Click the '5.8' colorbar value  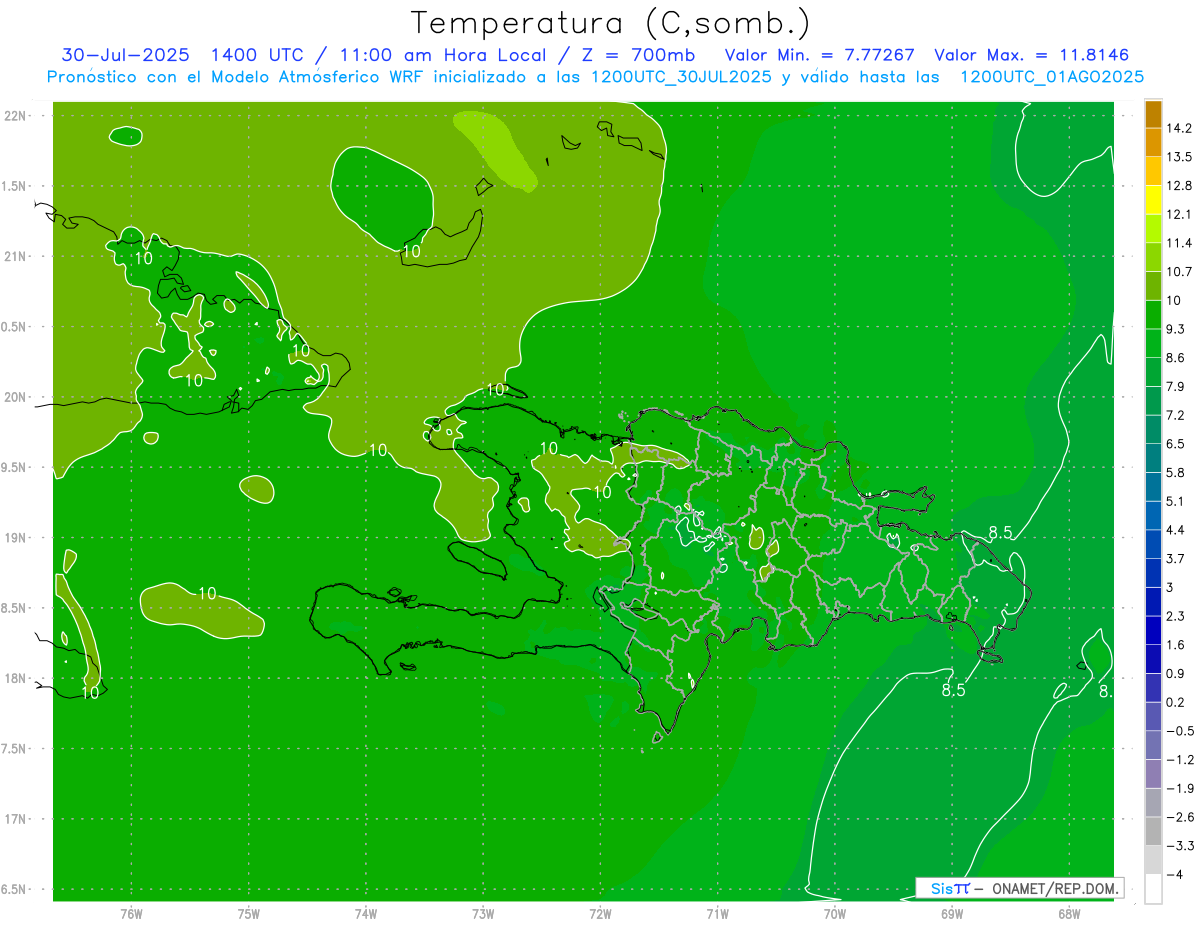click(x=1175, y=472)
